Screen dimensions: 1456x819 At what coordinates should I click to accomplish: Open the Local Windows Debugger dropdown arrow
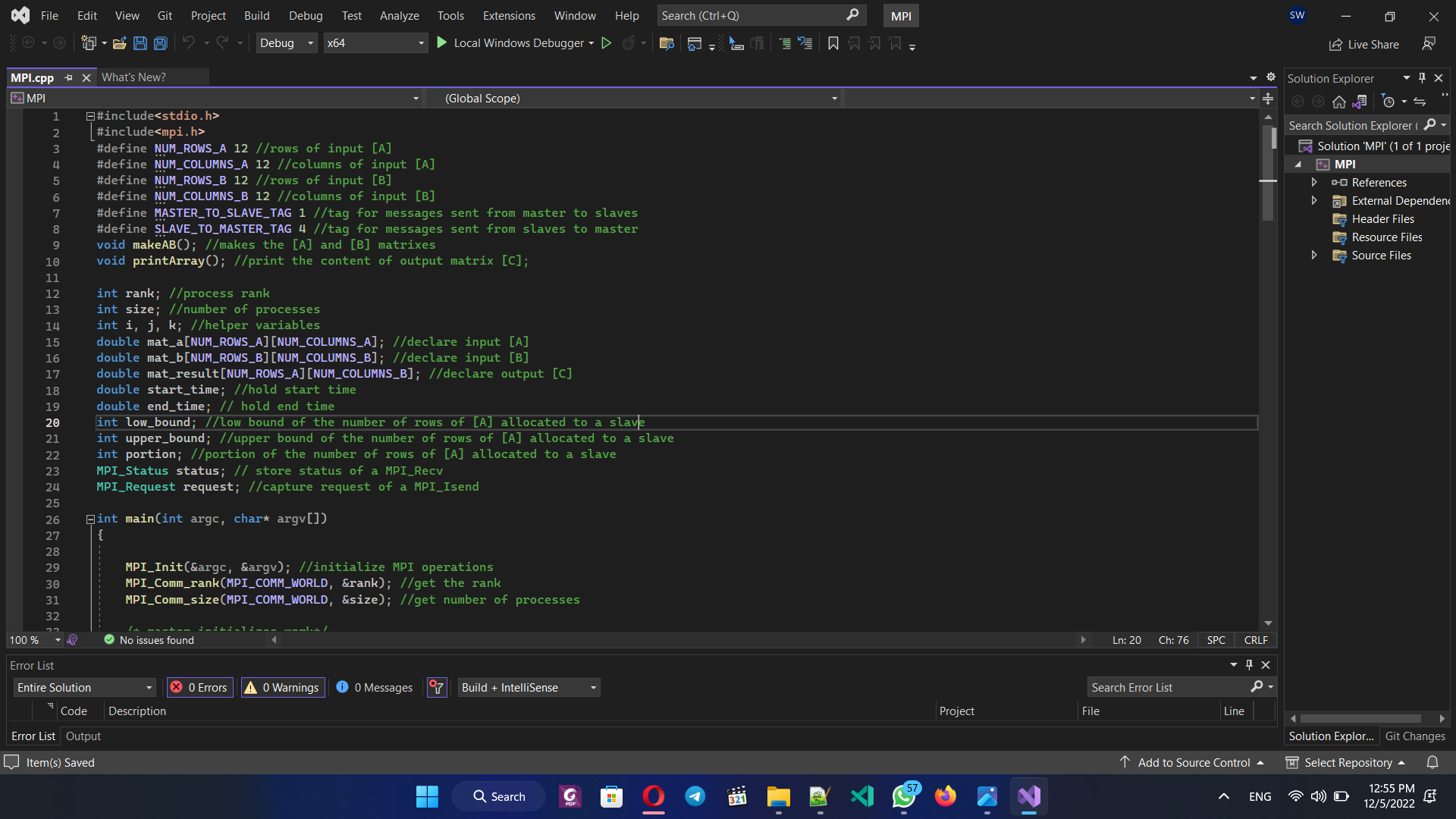[591, 43]
